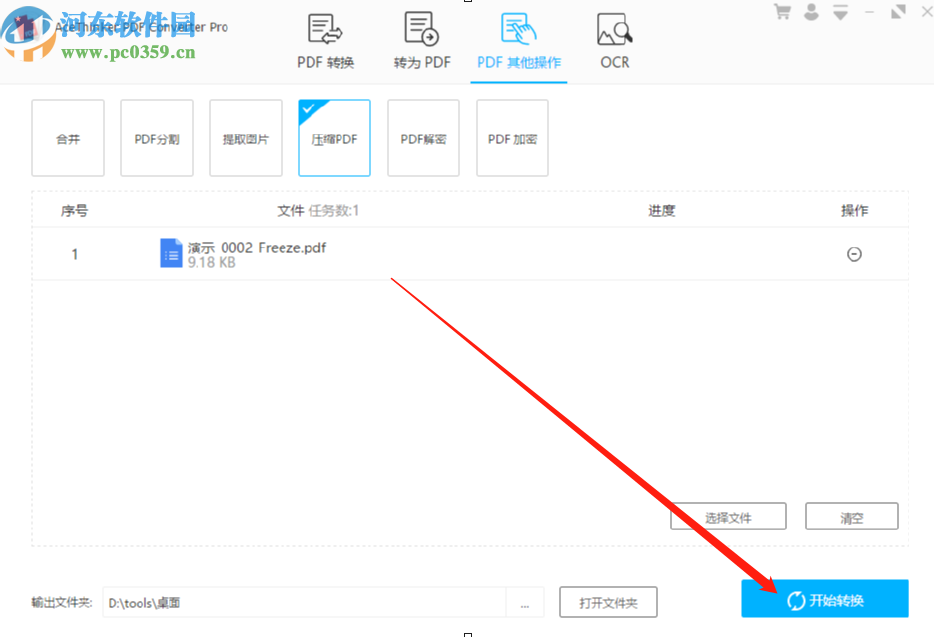Click the 9.18 KB file size text
Viewport: 934px width, 637px height.
point(211,263)
